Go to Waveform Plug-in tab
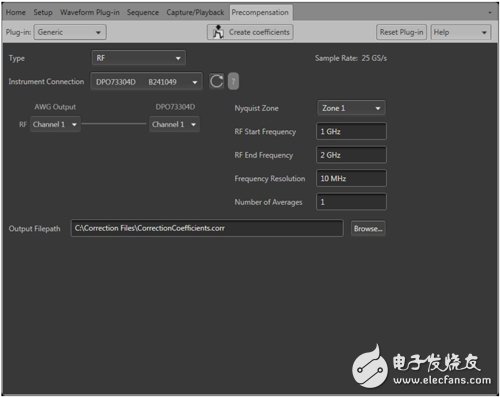 click(90, 12)
